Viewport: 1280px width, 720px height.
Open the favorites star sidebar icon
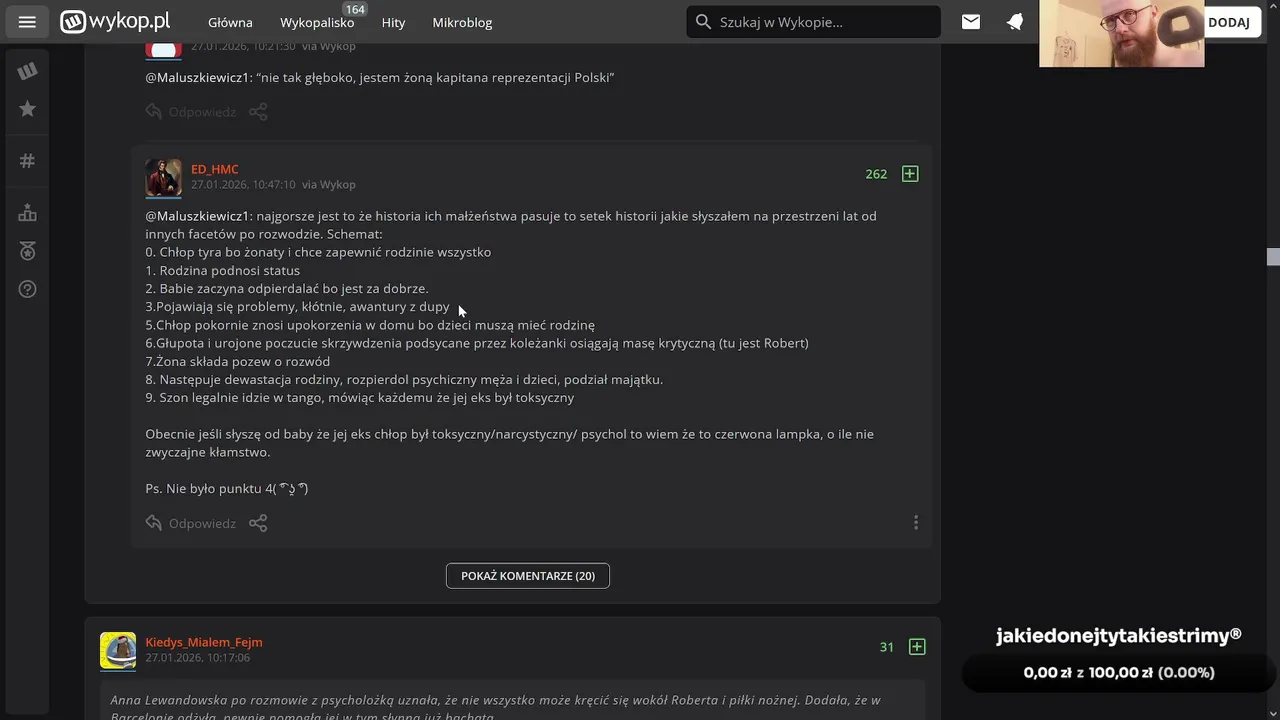point(27,108)
